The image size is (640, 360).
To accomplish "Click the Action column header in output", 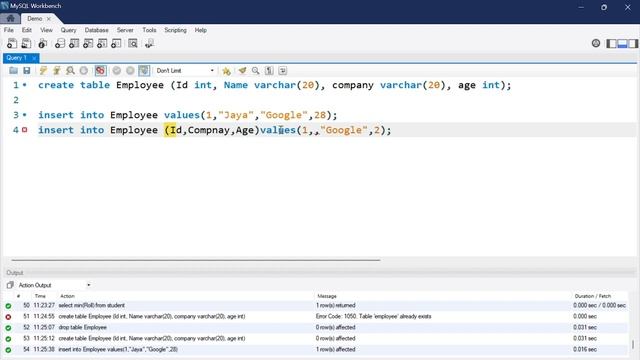I will 67,296.
